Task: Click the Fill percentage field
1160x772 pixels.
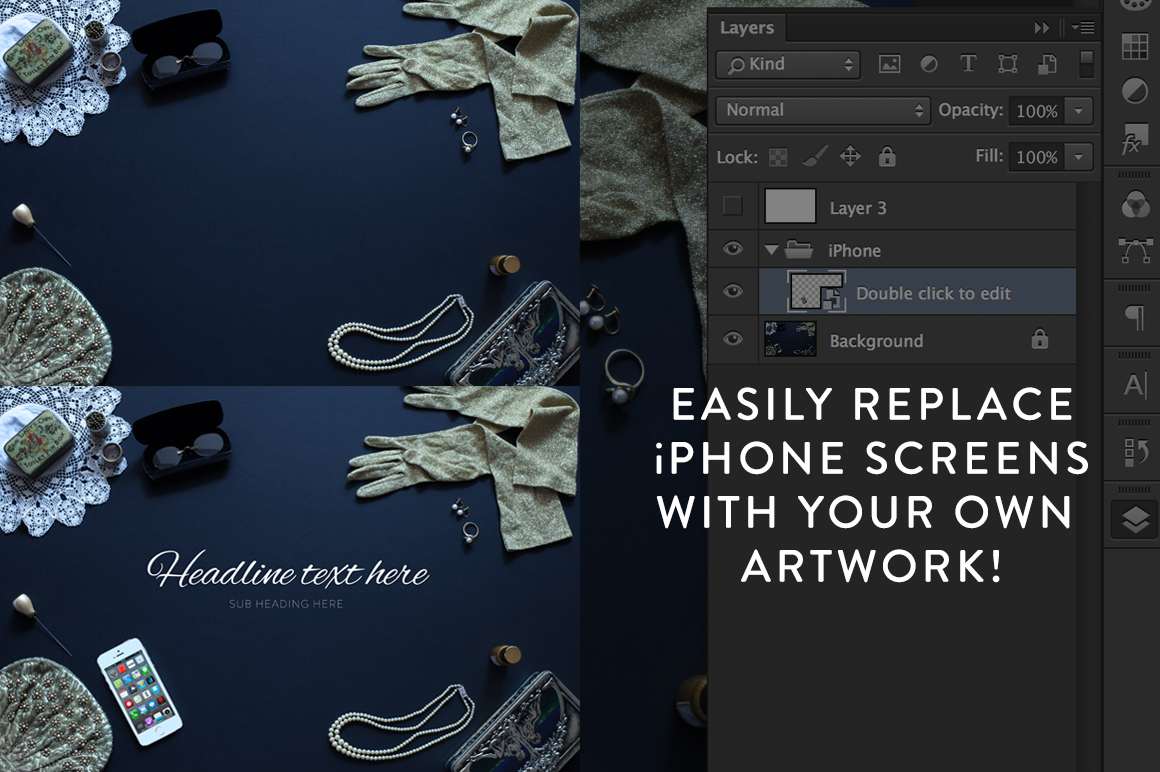Action: click(x=1036, y=157)
